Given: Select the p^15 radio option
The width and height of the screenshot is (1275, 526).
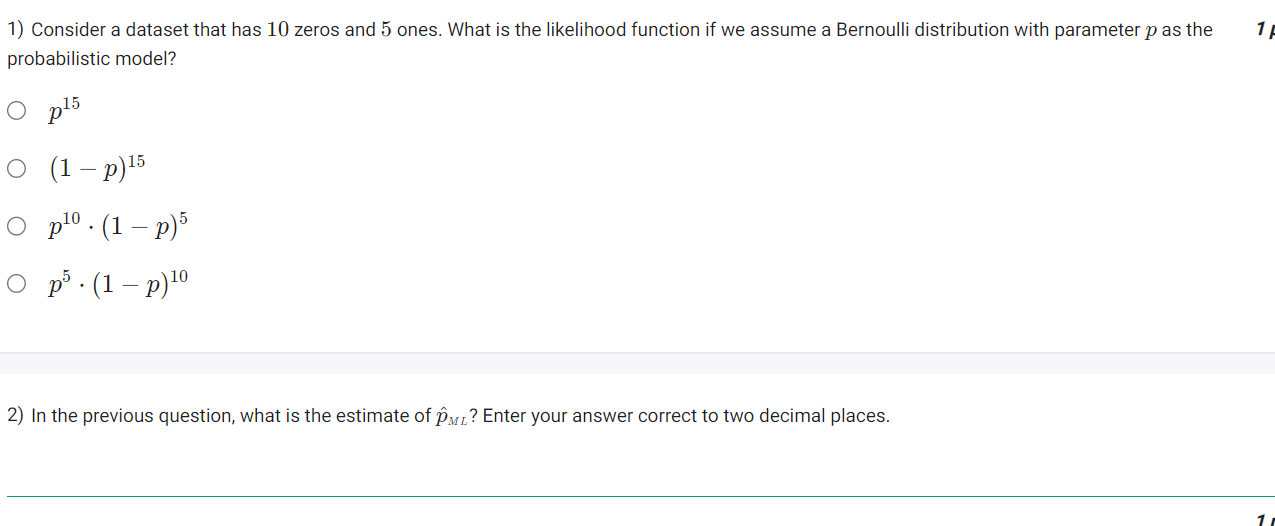Looking at the screenshot, I should 16,111.
